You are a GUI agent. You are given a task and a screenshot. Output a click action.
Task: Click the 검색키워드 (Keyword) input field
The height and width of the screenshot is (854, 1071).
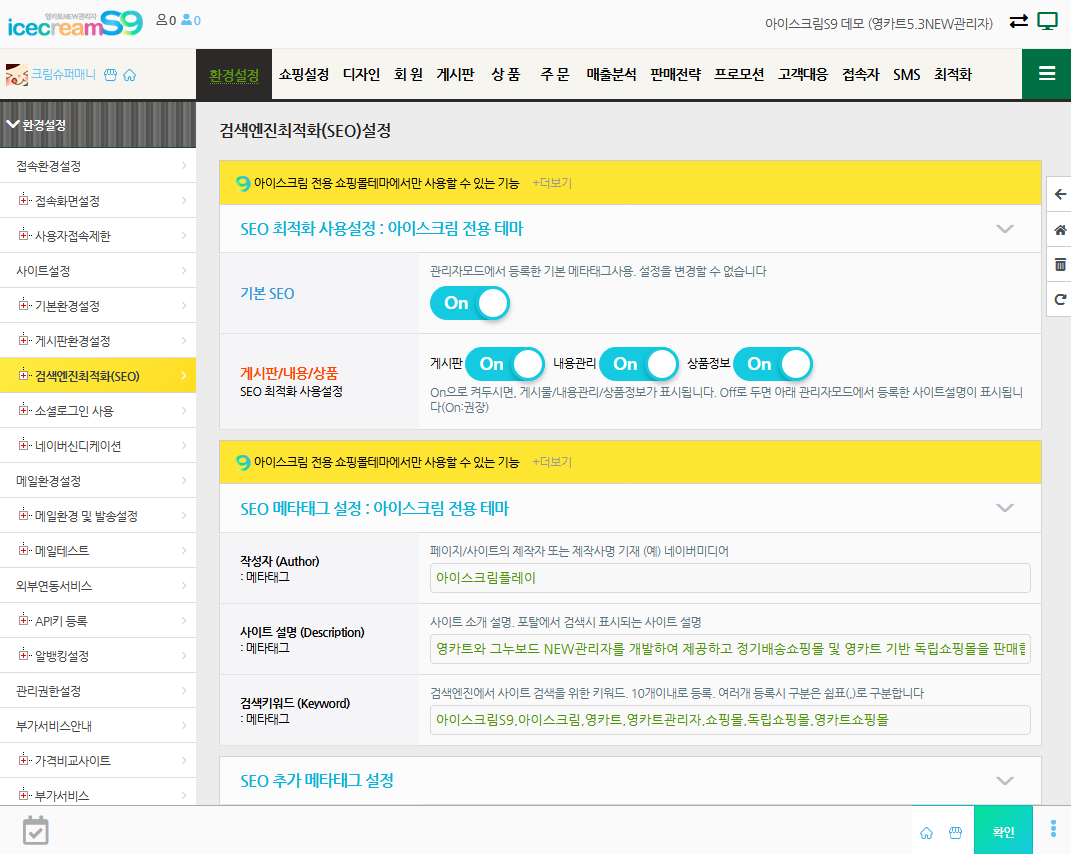coord(730,719)
